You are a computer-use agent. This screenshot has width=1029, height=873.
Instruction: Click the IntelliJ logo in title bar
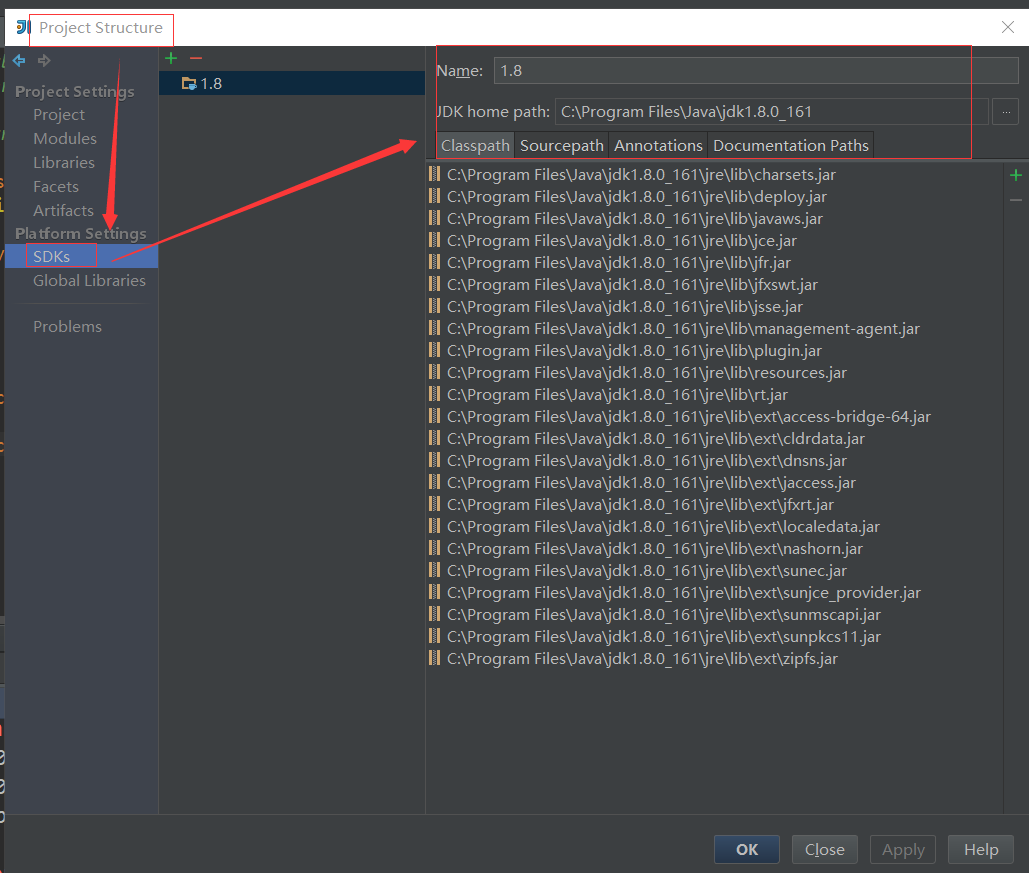tap(23, 28)
